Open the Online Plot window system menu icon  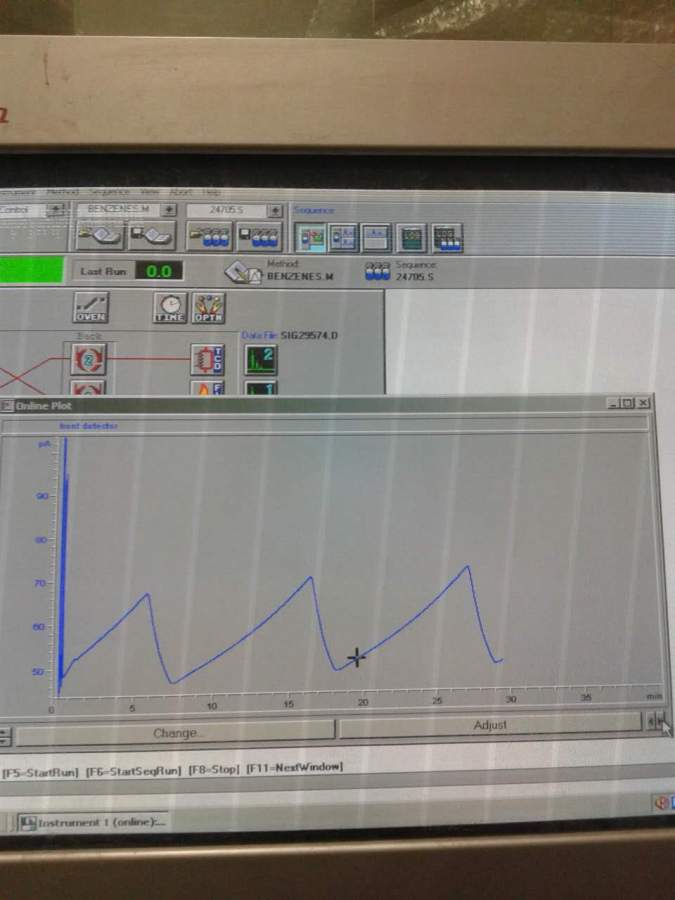[7, 406]
